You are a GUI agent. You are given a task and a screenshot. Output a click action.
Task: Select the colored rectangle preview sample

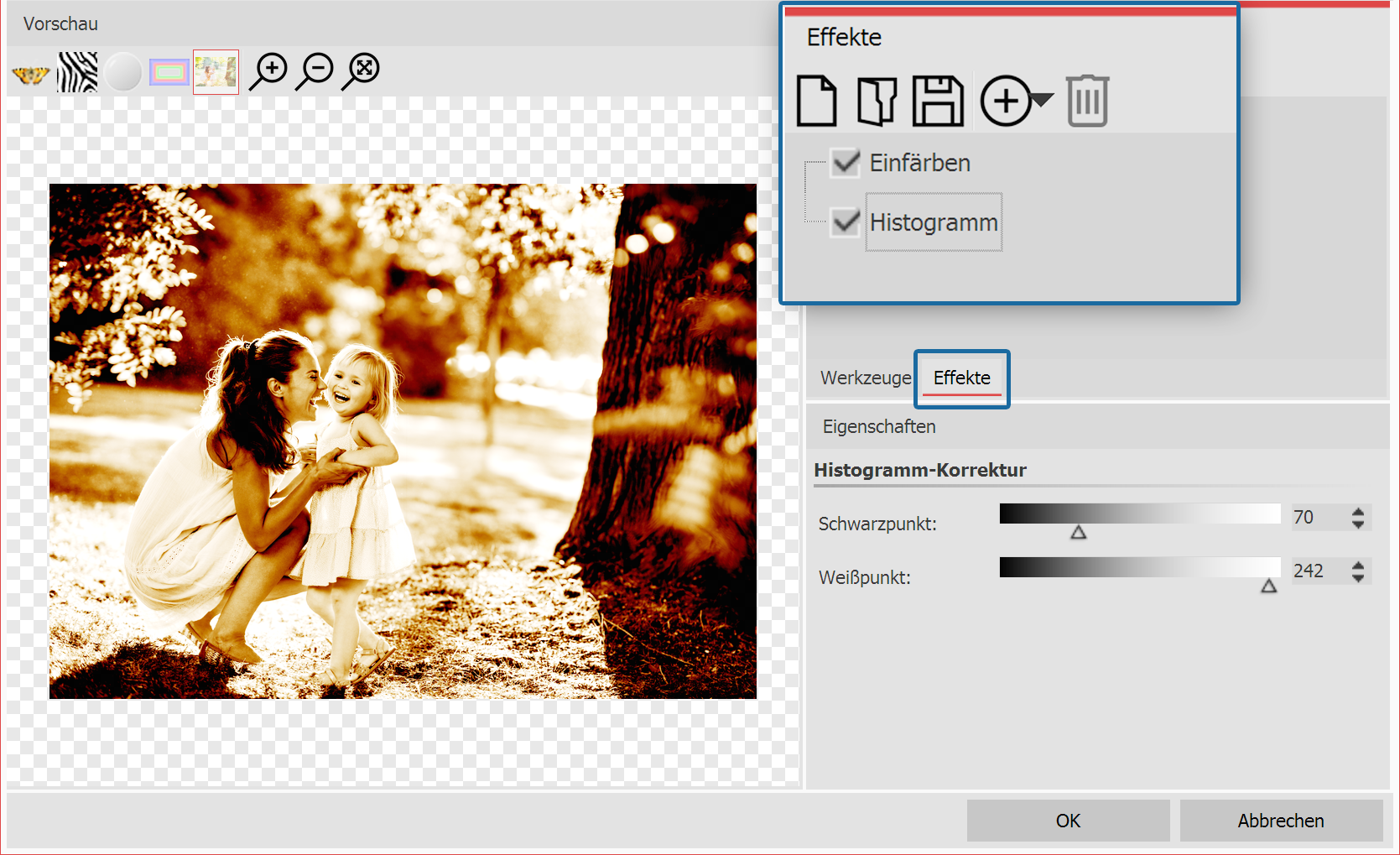(x=169, y=71)
